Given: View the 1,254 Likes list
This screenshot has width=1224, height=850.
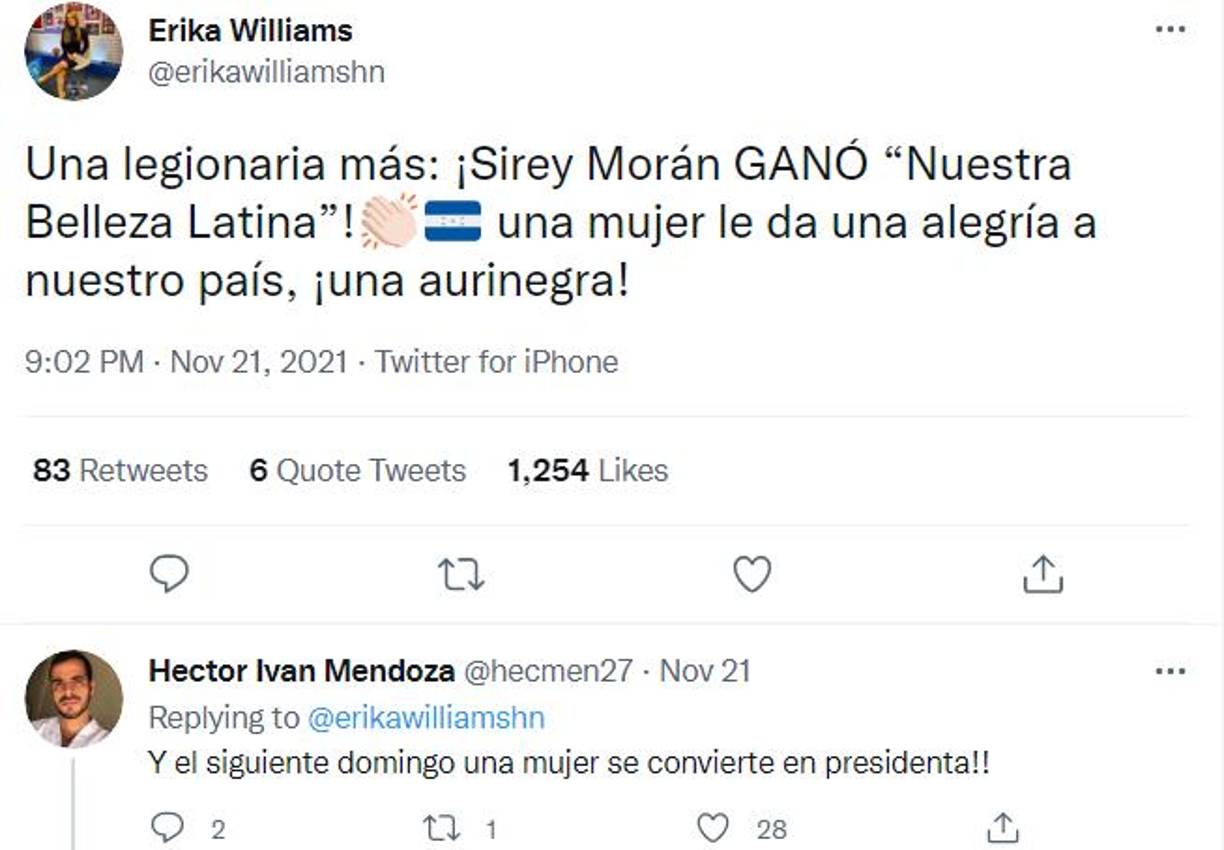Looking at the screenshot, I should click(x=589, y=470).
